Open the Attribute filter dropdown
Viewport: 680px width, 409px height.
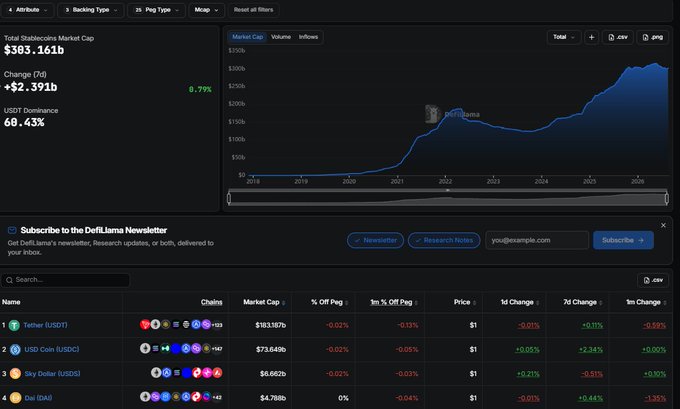click(x=27, y=10)
